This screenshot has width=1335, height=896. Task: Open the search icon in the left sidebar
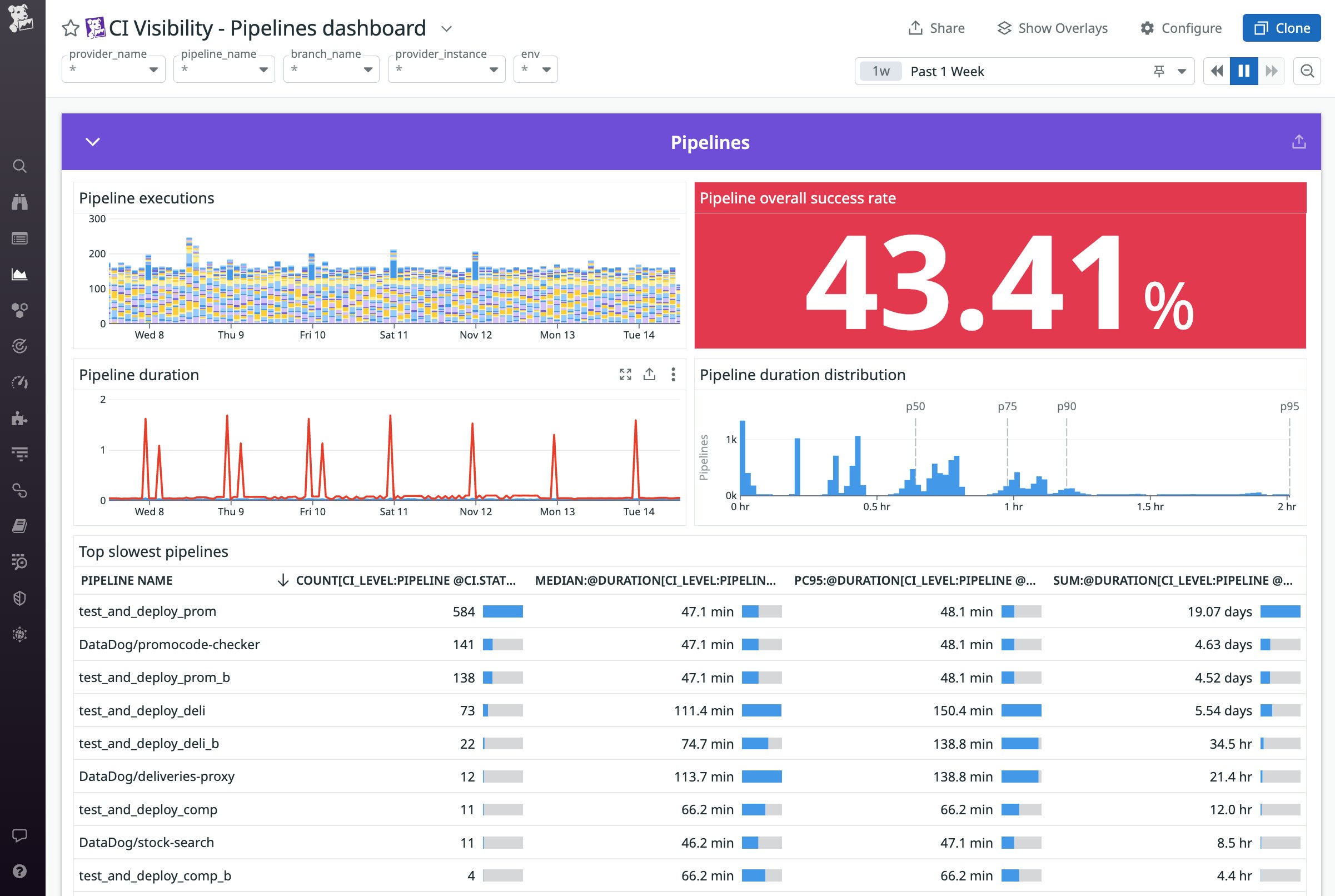20,166
